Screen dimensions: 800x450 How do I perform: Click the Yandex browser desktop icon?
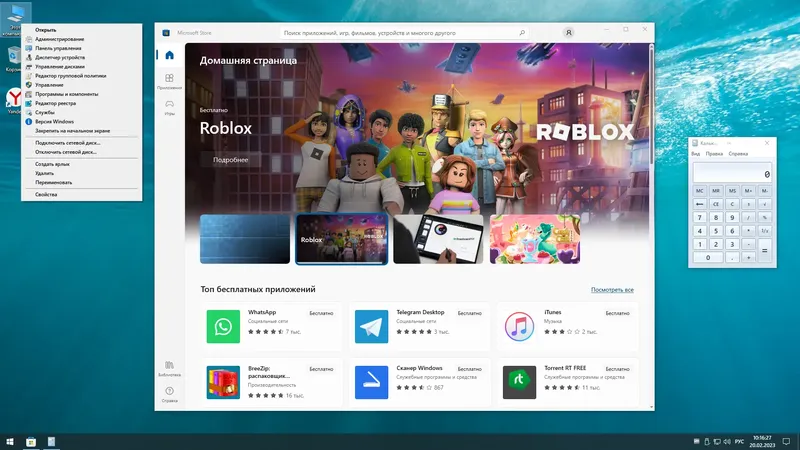coord(14,101)
